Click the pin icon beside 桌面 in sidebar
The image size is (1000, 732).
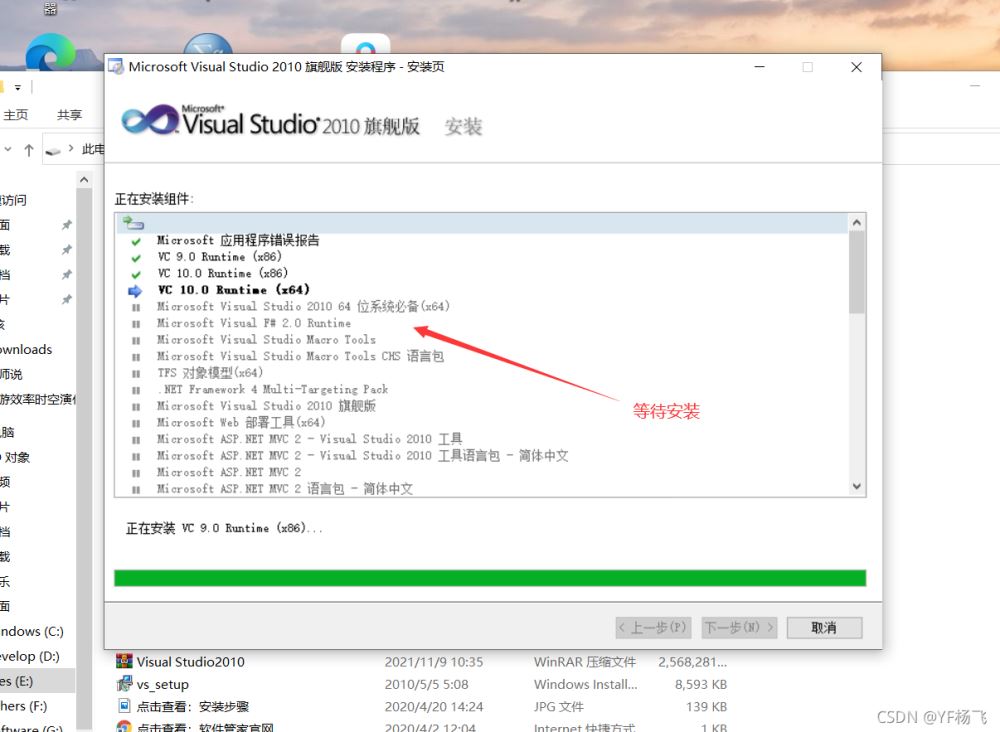click(66, 224)
